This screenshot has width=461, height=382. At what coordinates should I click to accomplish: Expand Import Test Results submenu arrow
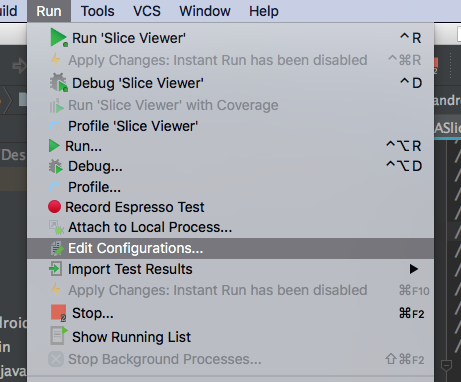pyautogui.click(x=414, y=269)
